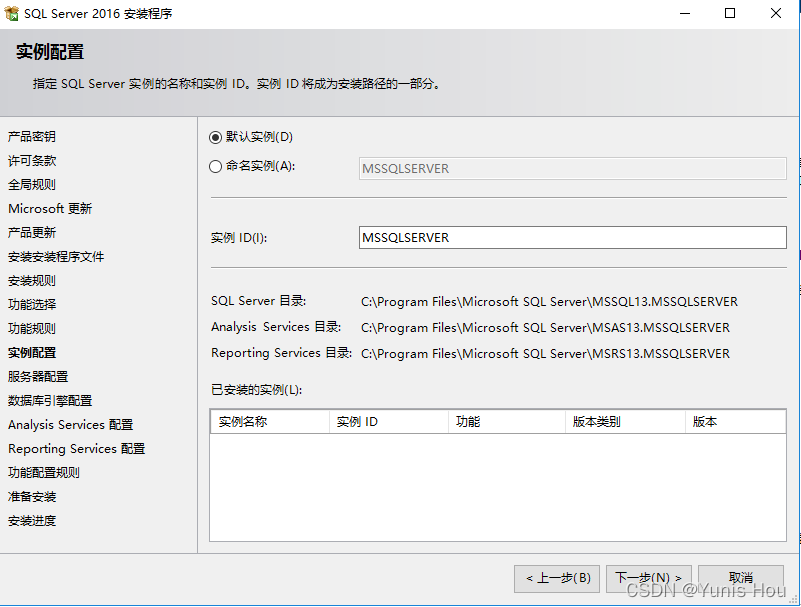The image size is (801, 607).
Task: Click the bold 实例配置 step in sidebar
Action: point(32,353)
